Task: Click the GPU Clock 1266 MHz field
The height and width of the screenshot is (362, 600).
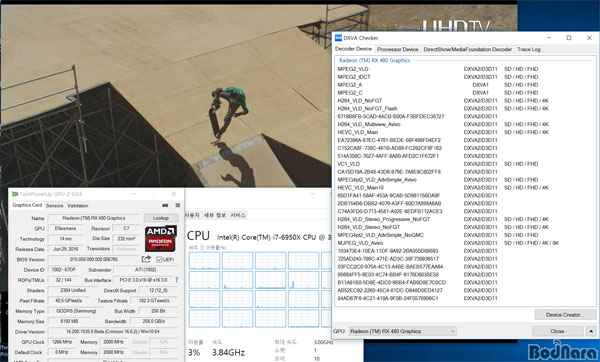Action: (x=62, y=342)
